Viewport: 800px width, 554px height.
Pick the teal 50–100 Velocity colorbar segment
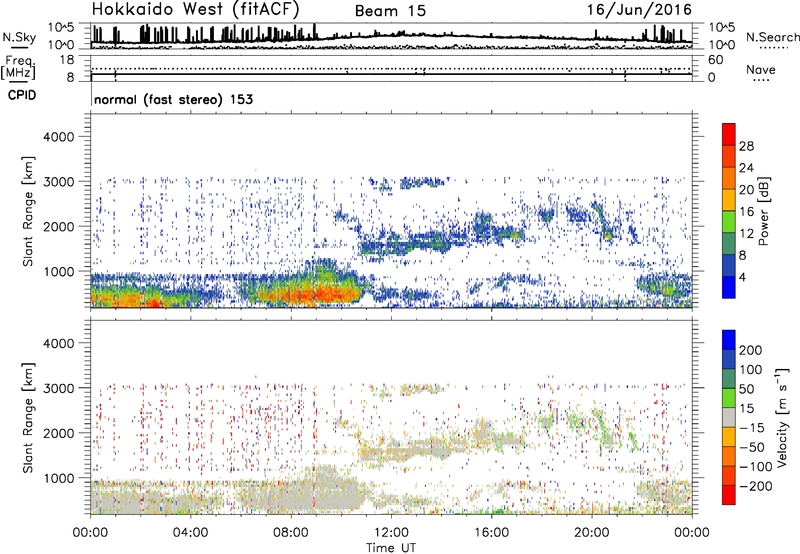pos(729,379)
